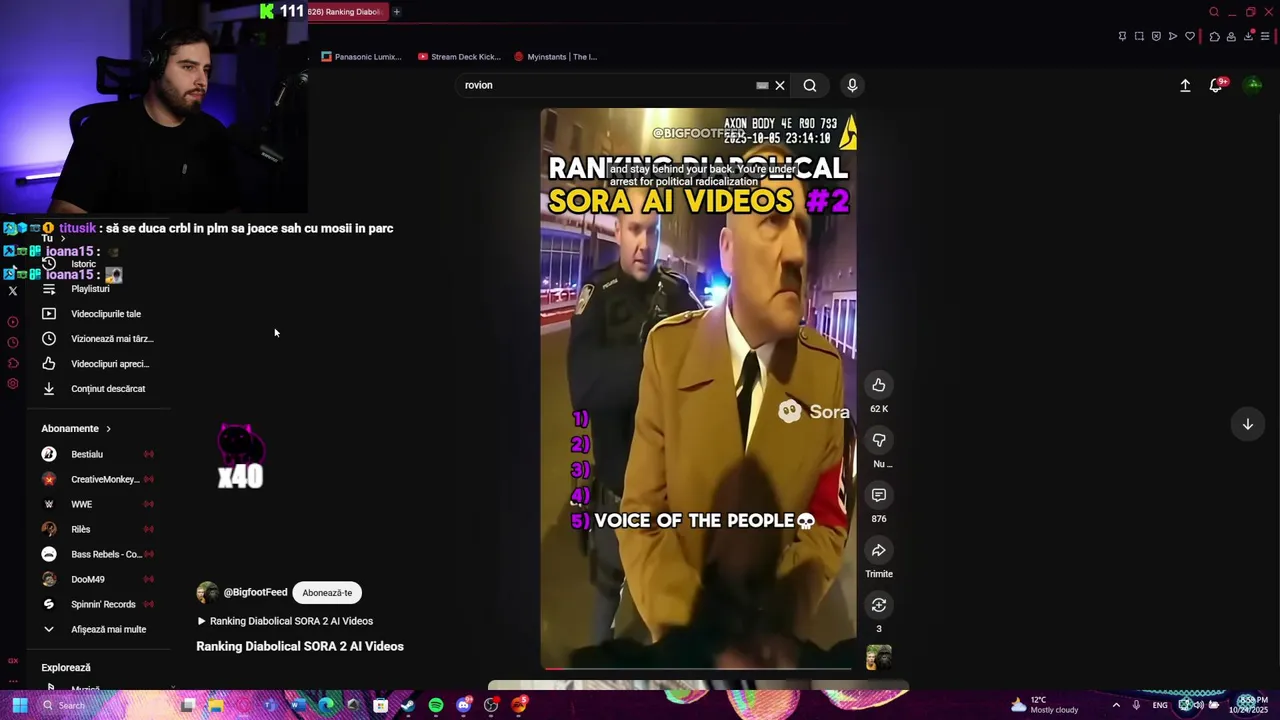1280x720 pixels.
Task: Open the Playlisturi sidebar entry
Action: click(98, 289)
